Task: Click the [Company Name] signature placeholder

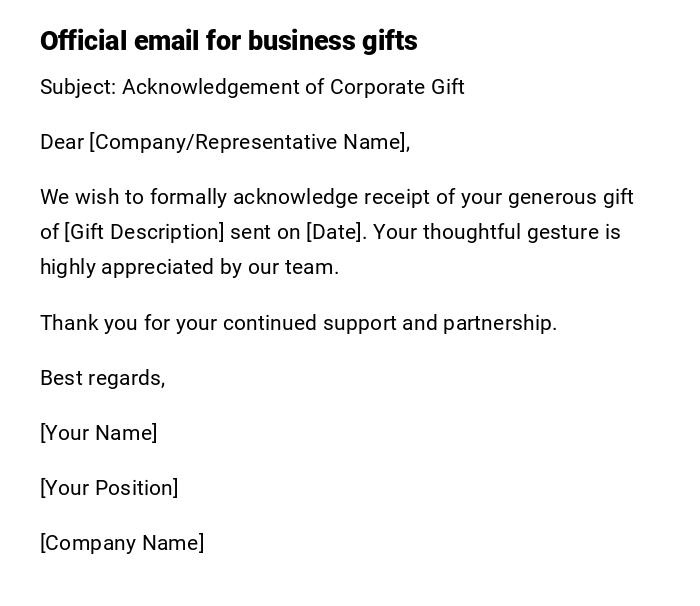Action: point(122,543)
